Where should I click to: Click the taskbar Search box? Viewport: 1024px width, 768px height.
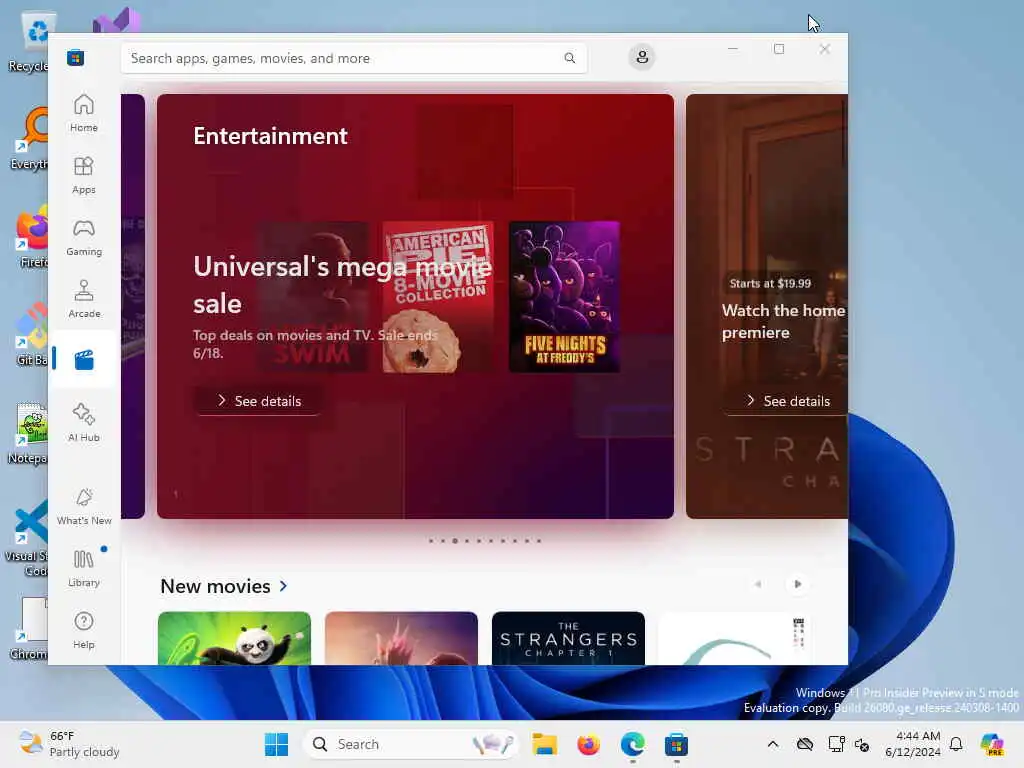click(411, 744)
